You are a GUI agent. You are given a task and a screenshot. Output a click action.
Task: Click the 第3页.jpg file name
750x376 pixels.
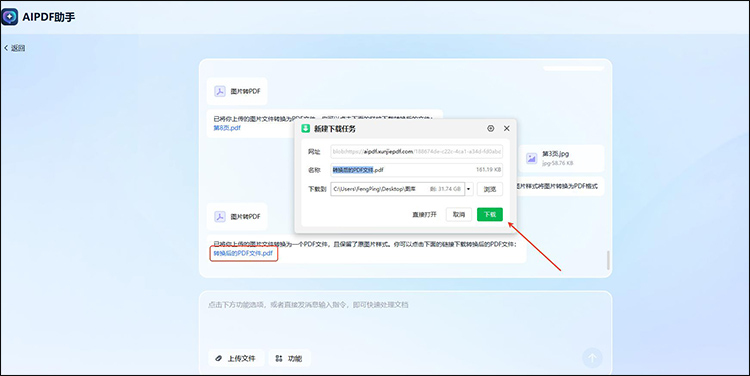555,154
